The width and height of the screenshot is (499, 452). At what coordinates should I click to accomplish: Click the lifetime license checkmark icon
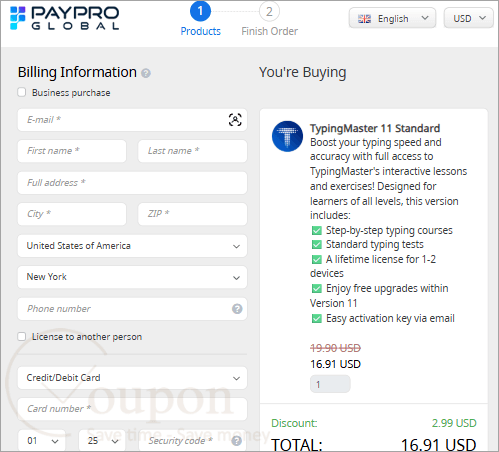[x=317, y=259]
